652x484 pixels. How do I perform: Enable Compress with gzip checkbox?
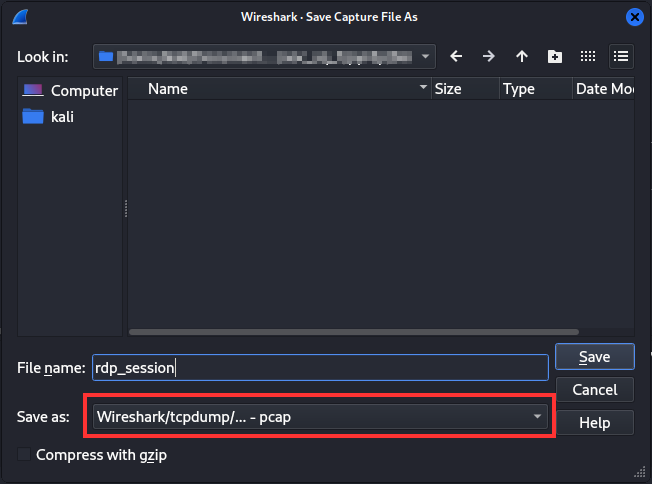[24, 454]
